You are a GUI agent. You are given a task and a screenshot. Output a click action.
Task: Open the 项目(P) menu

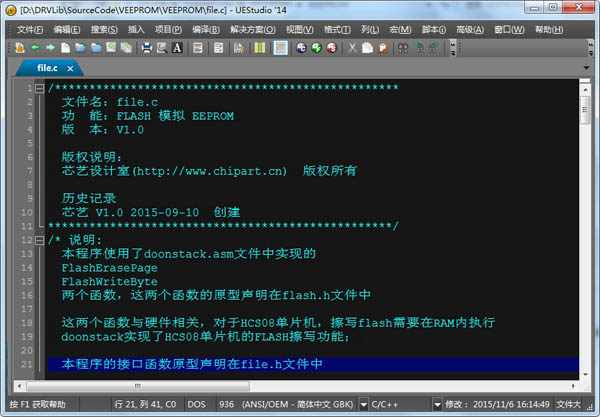(x=168, y=29)
